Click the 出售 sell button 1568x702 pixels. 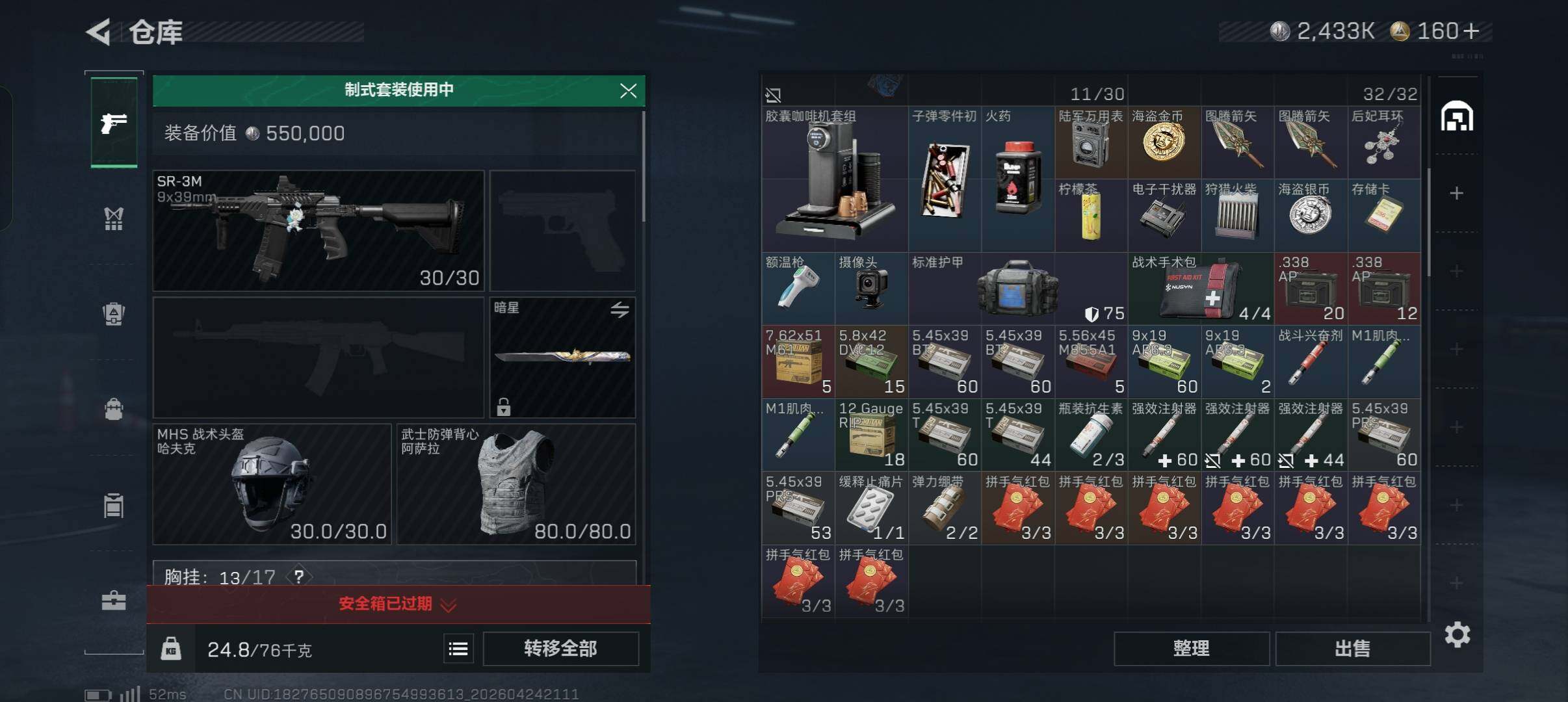pos(1352,649)
